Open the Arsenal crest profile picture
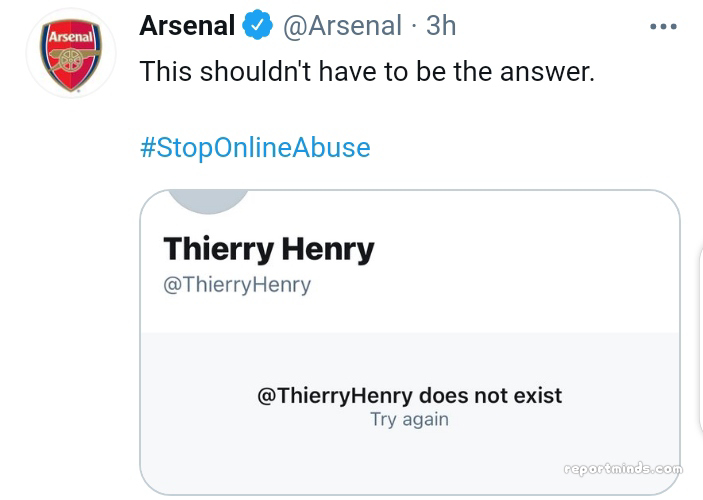The width and height of the screenshot is (703, 500). tap(71, 53)
